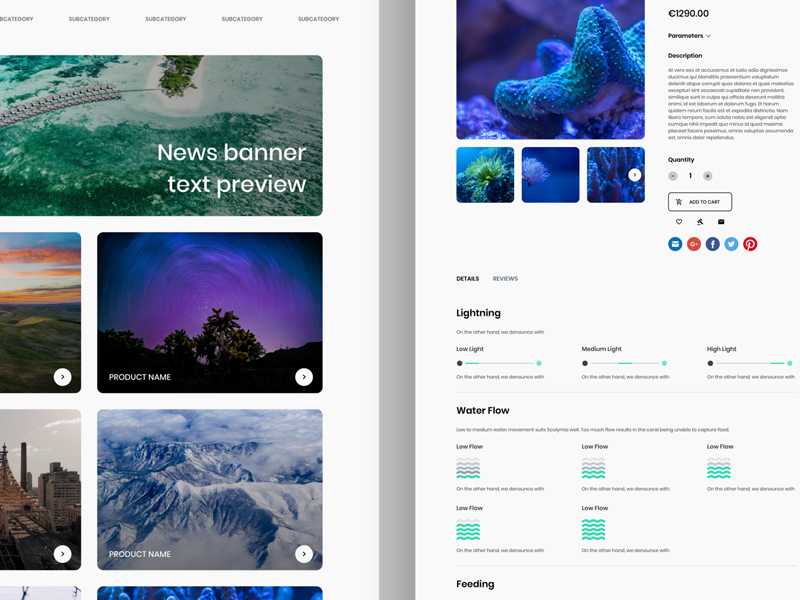Open the sunset landscape card arrow
The width and height of the screenshot is (800, 600).
[63, 377]
